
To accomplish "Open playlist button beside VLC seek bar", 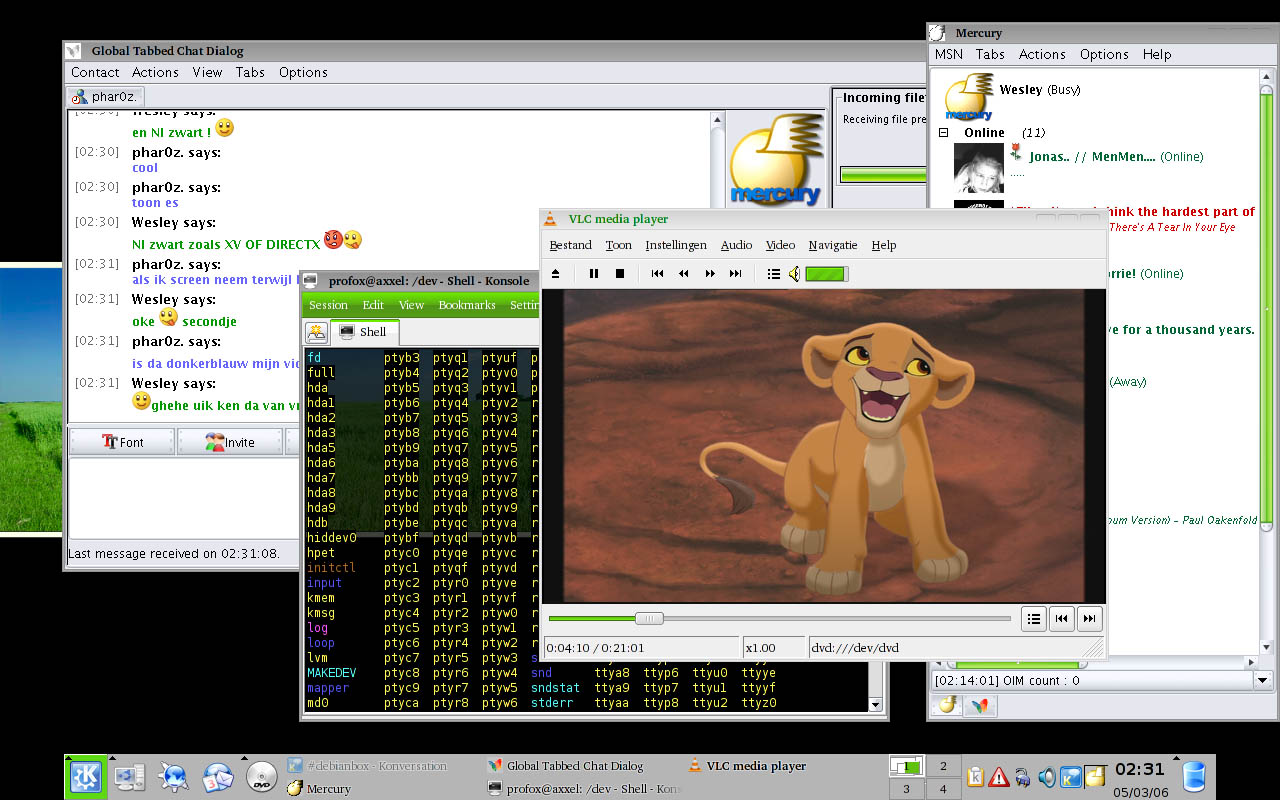I will [x=1034, y=619].
